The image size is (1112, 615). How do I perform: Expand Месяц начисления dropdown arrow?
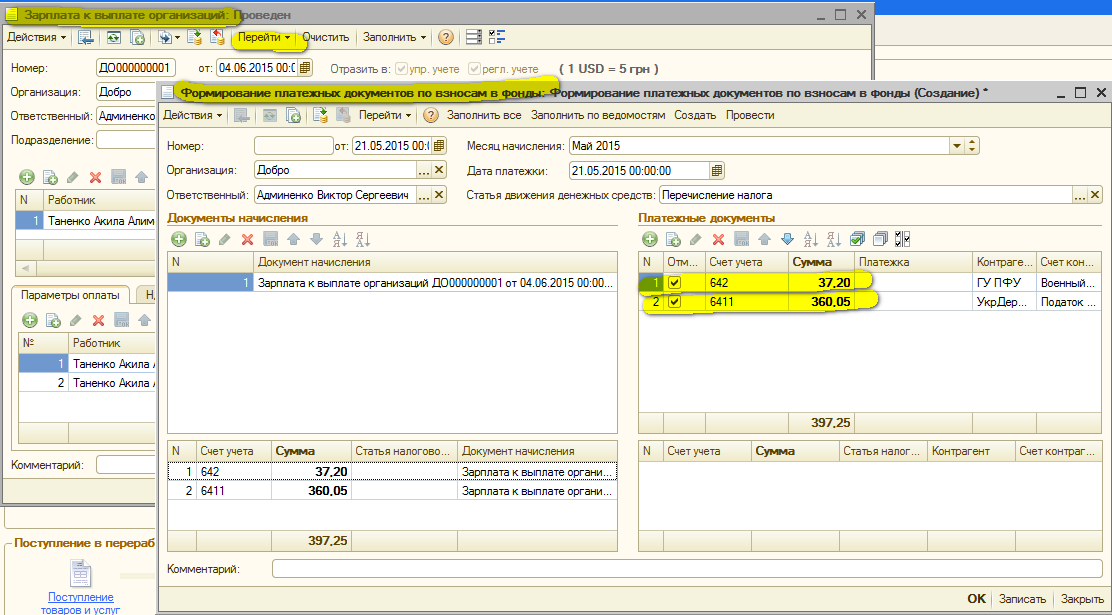click(957, 146)
